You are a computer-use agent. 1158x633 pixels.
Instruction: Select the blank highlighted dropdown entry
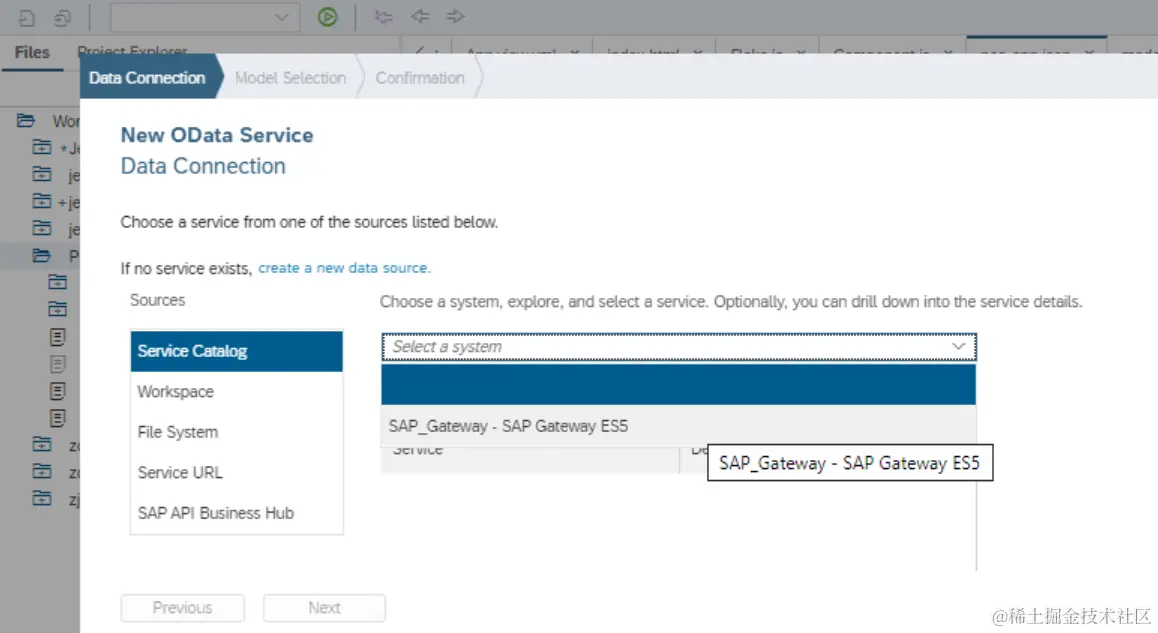tap(678, 385)
